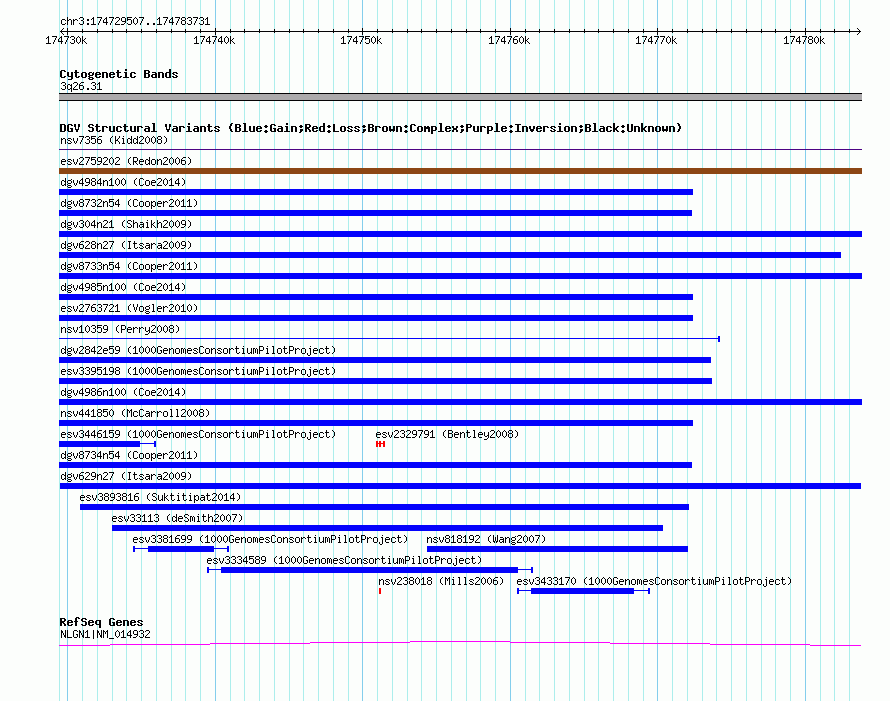
Task: Click the Cytogenetic Bands track title
Action: (x=119, y=74)
